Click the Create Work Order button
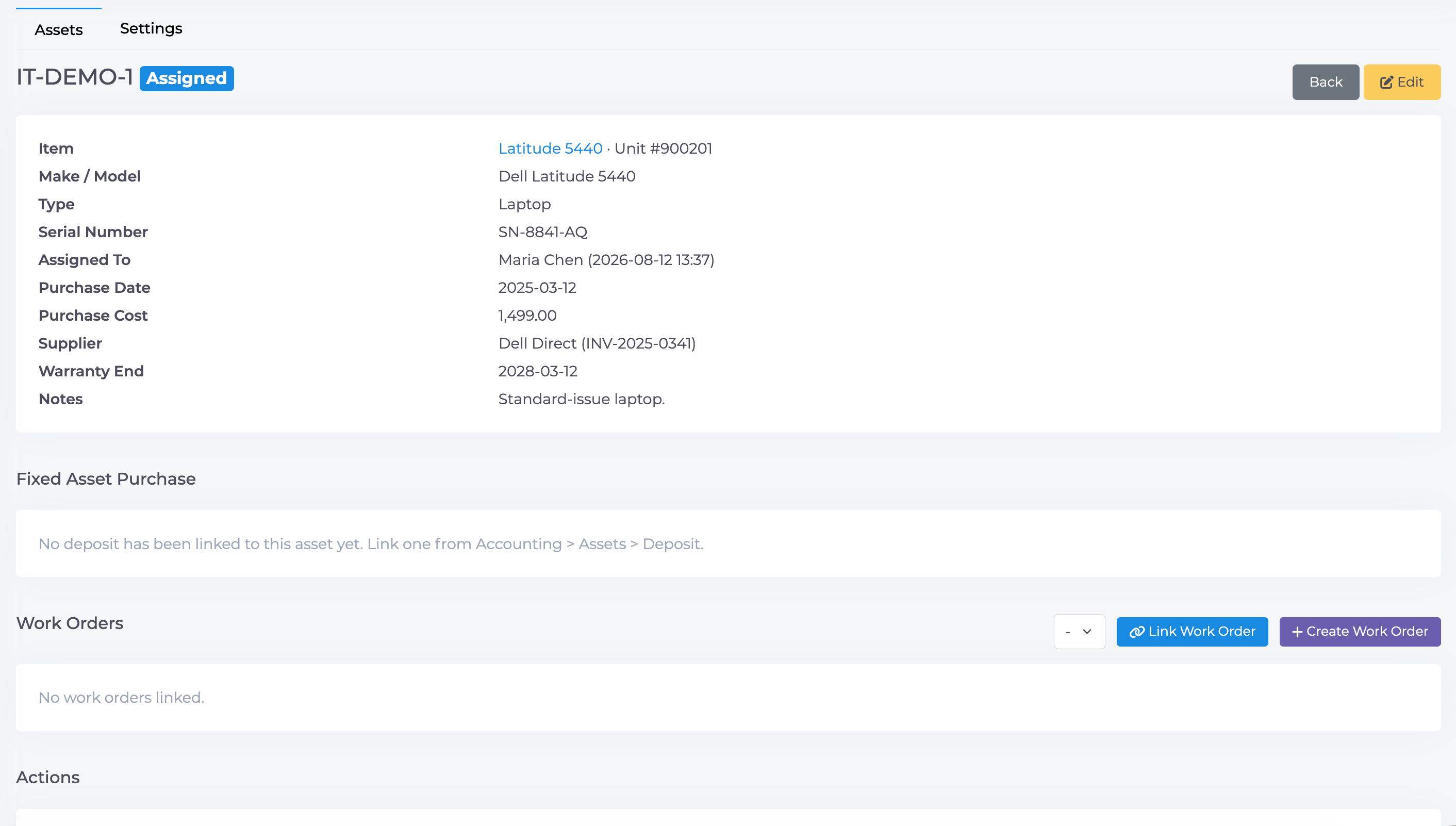Viewport: 1456px width, 826px height. pos(1360,632)
